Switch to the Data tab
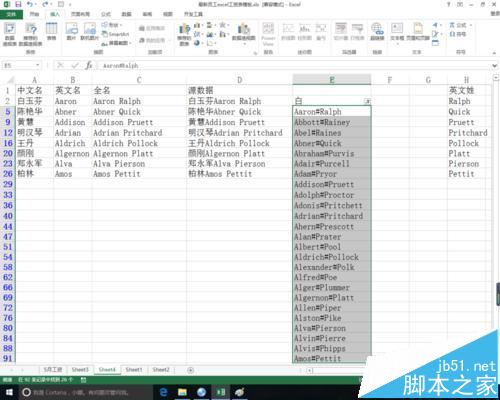 coord(126,14)
